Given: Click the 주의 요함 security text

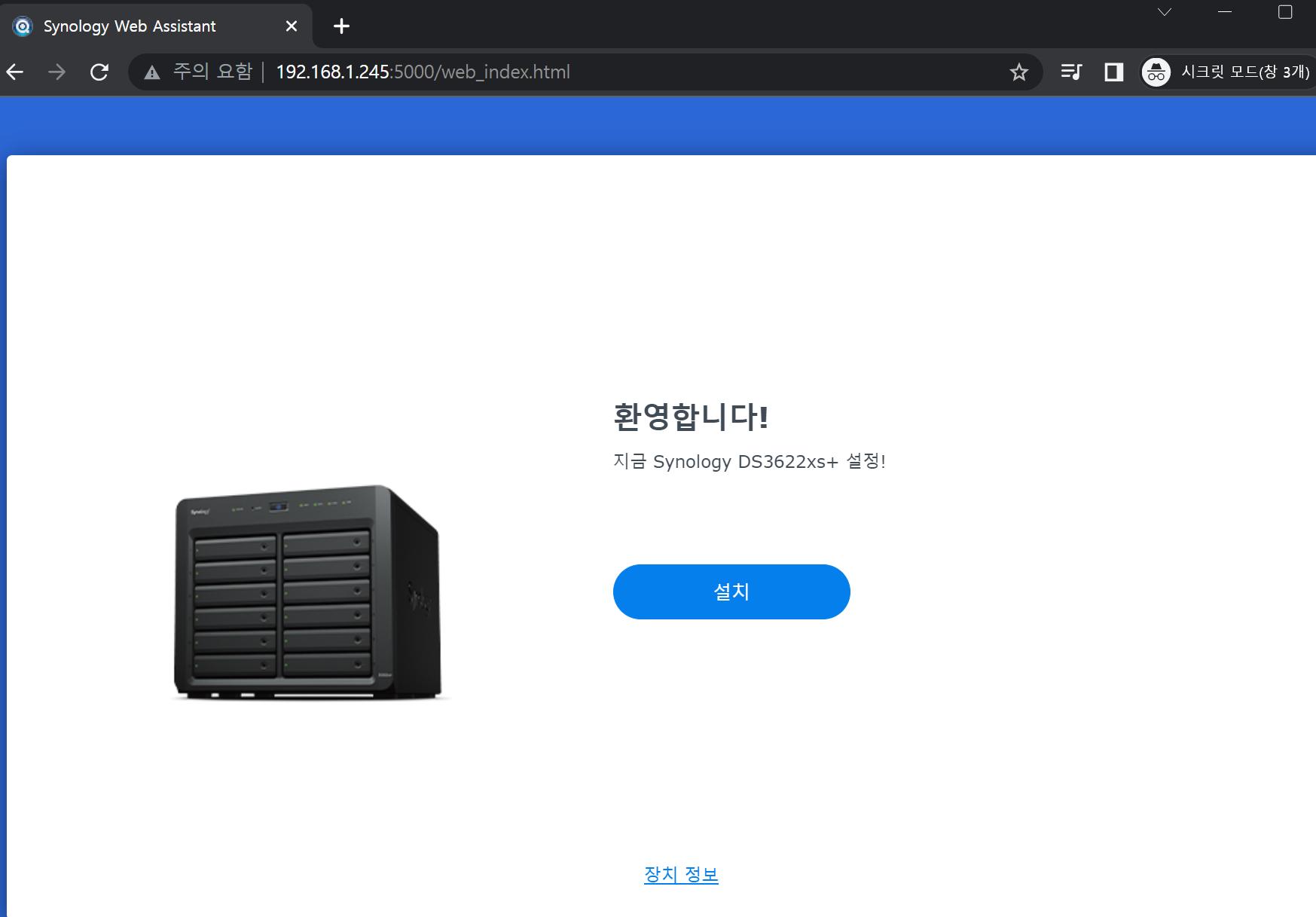Looking at the screenshot, I should tap(212, 72).
